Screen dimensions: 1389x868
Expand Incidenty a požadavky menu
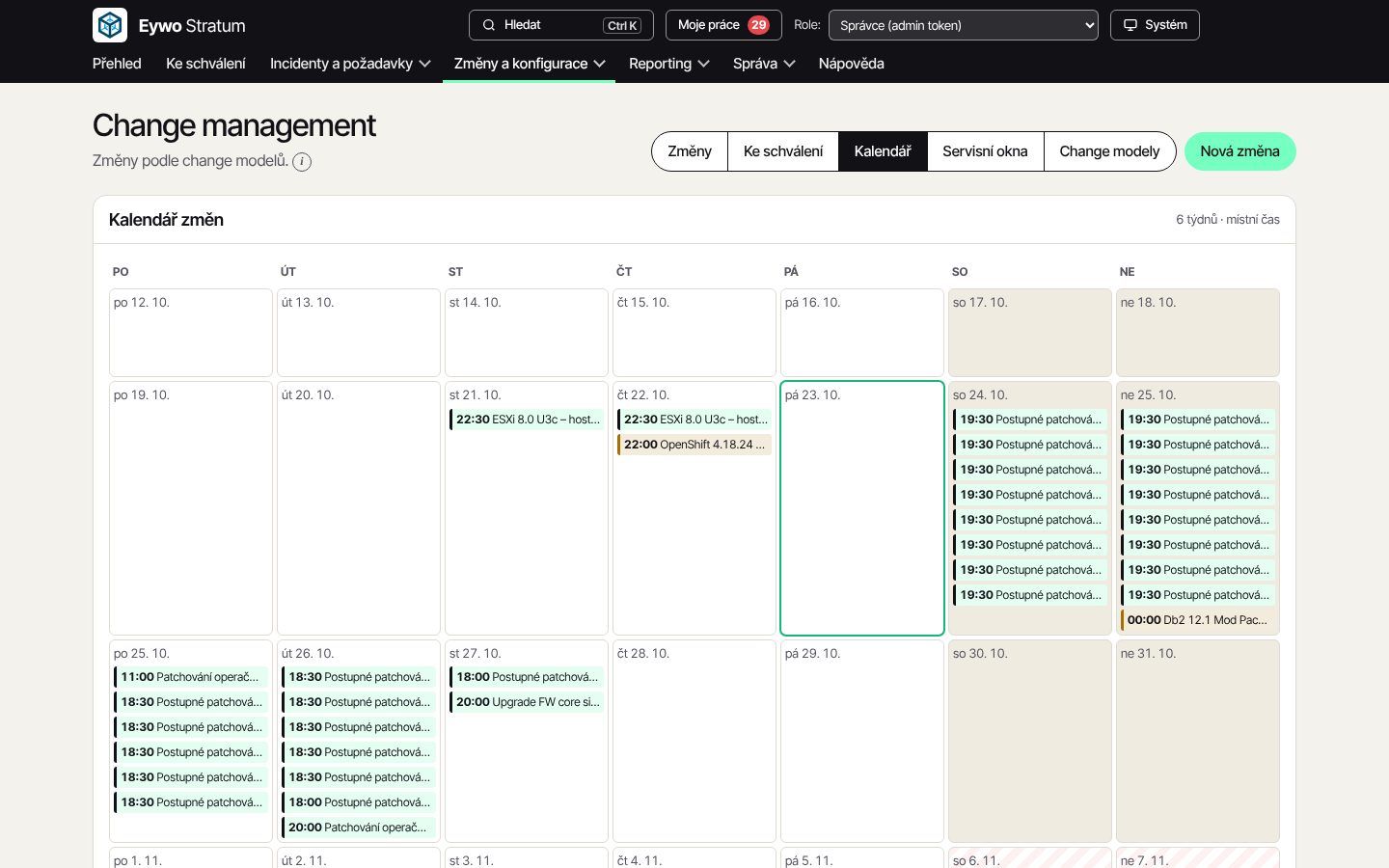point(350,64)
